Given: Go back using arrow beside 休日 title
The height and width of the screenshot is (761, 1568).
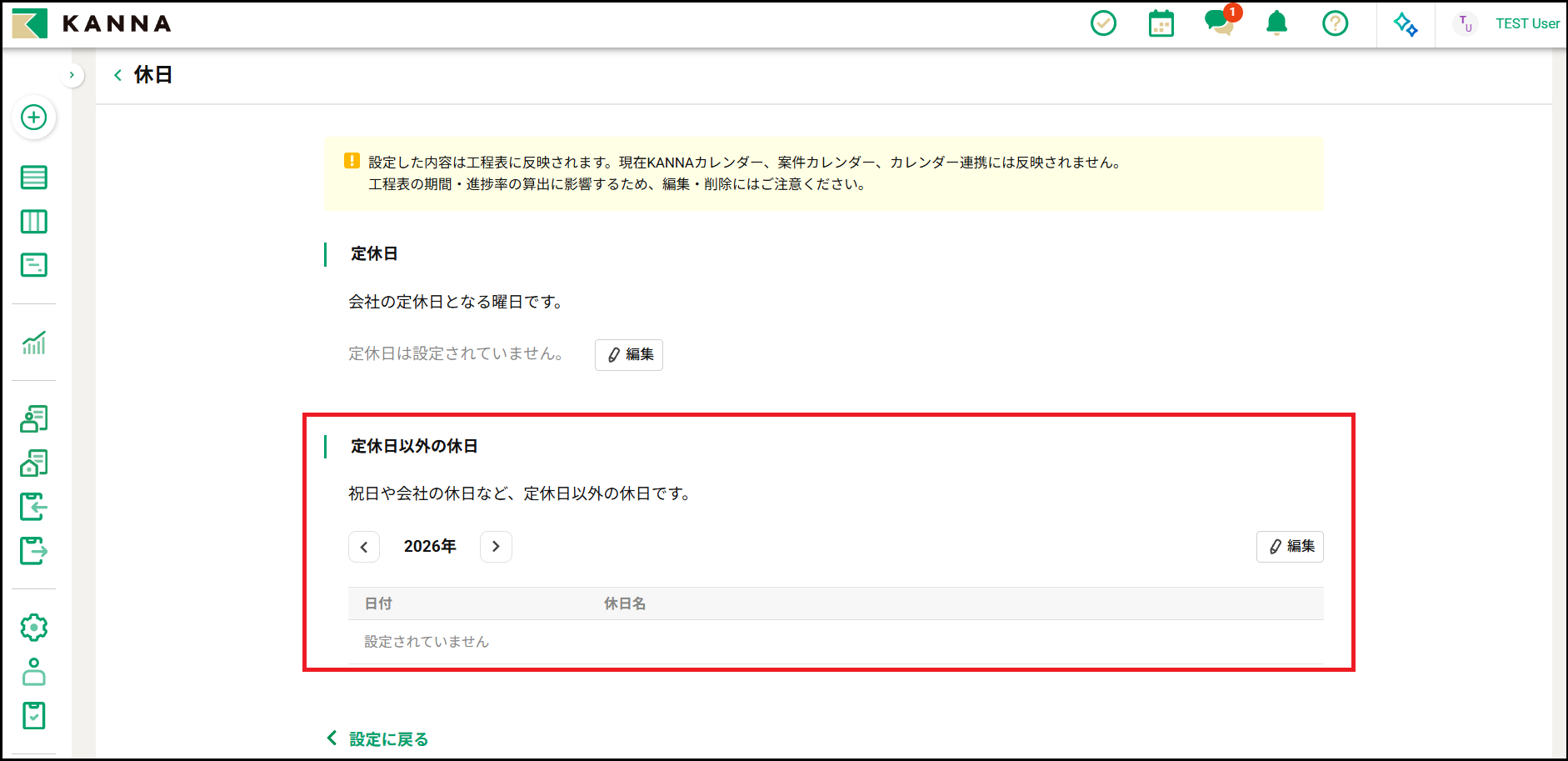Looking at the screenshot, I should coord(117,75).
